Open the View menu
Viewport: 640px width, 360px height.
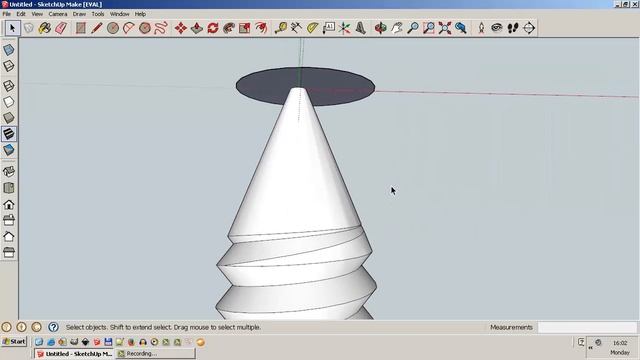tap(37, 14)
